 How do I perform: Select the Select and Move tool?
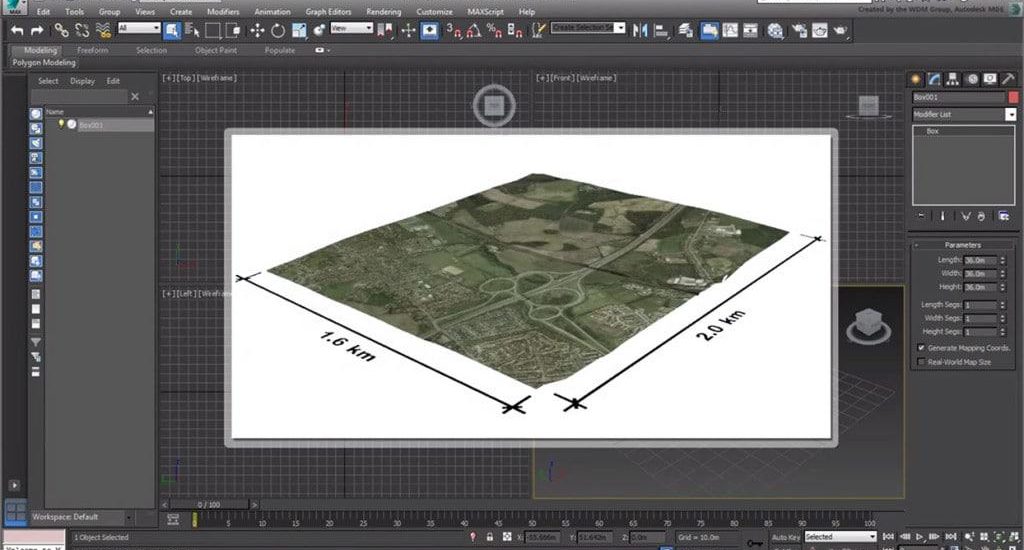[257, 30]
